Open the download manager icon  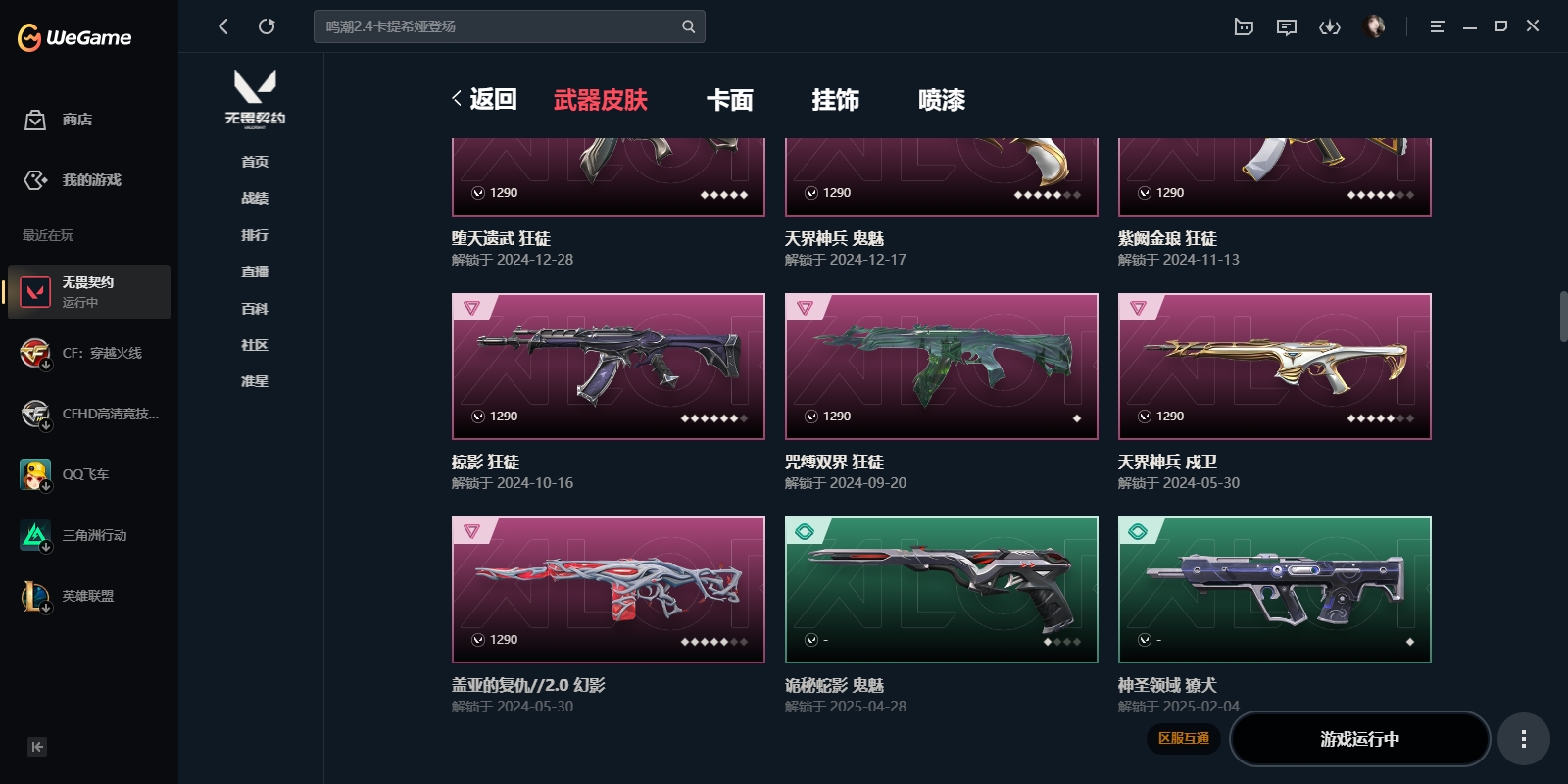1330,26
